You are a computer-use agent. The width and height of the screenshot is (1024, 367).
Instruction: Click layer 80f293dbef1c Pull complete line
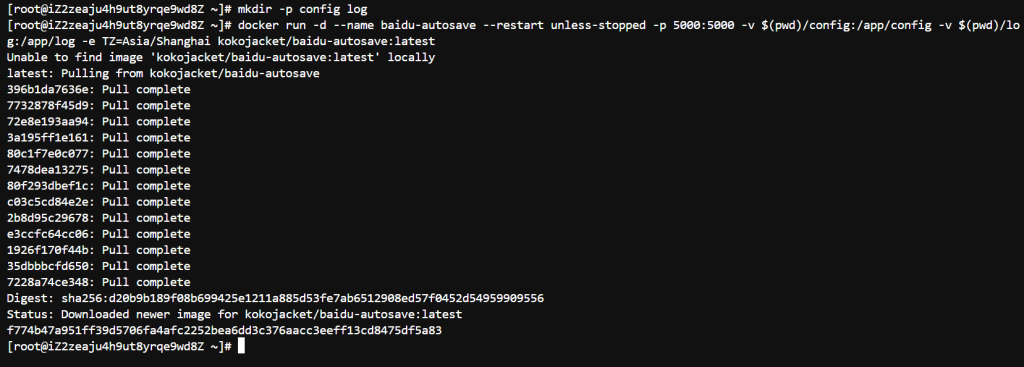click(x=99, y=185)
